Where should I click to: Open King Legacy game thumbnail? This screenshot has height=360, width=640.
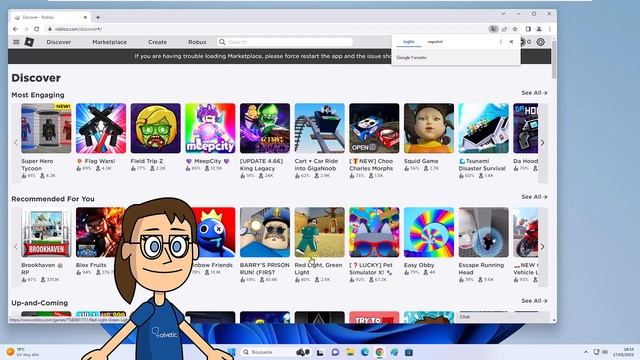(x=265, y=128)
